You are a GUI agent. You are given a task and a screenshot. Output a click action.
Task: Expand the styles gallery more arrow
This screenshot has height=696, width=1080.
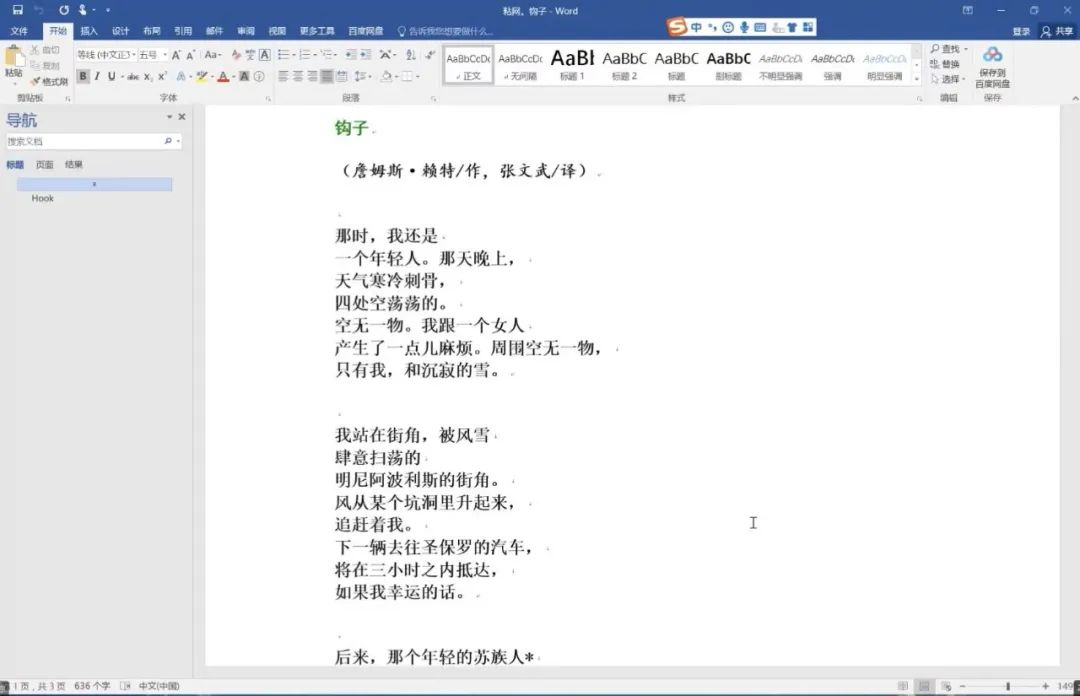[917, 79]
